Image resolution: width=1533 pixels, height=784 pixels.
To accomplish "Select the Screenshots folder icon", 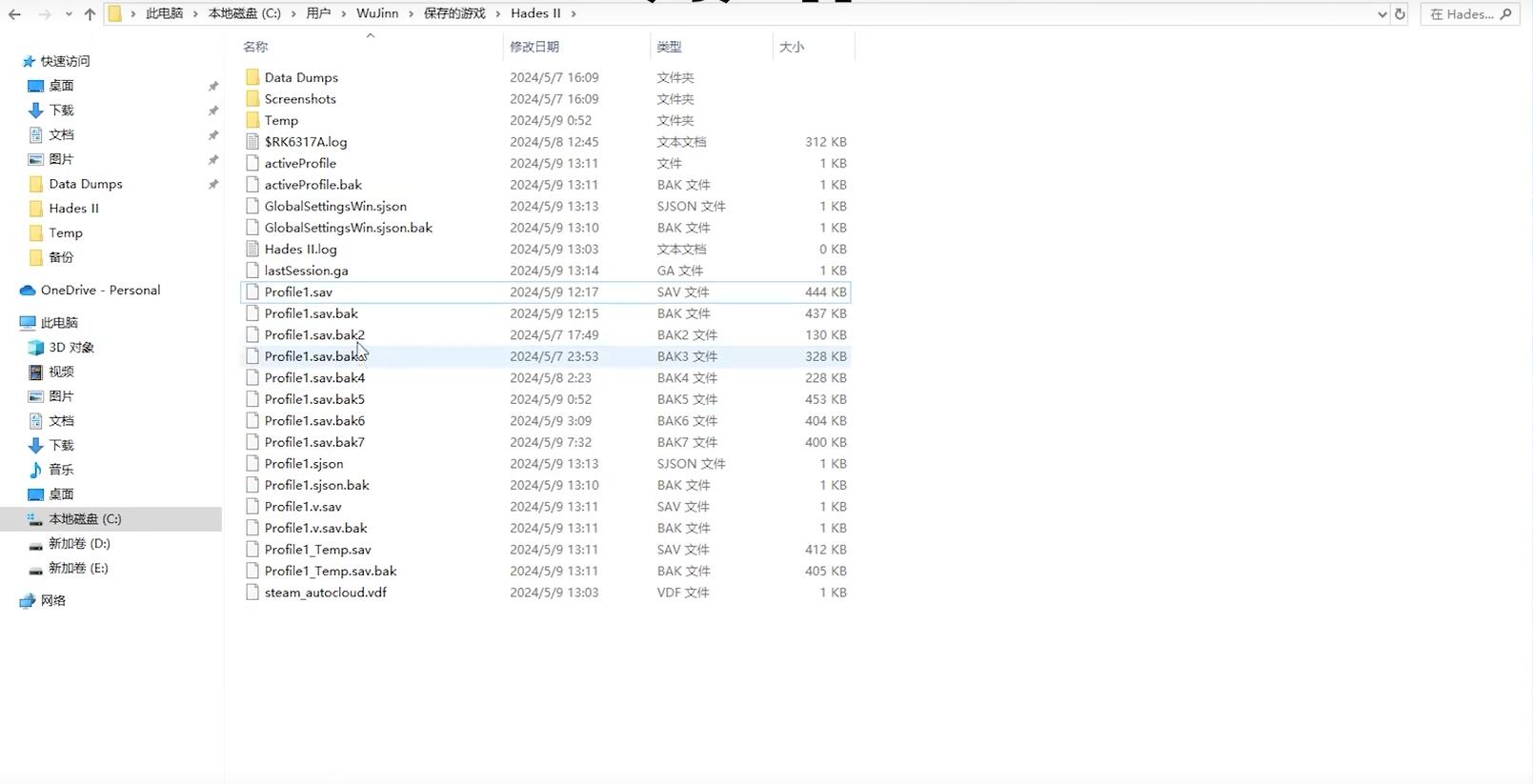I will (x=252, y=99).
